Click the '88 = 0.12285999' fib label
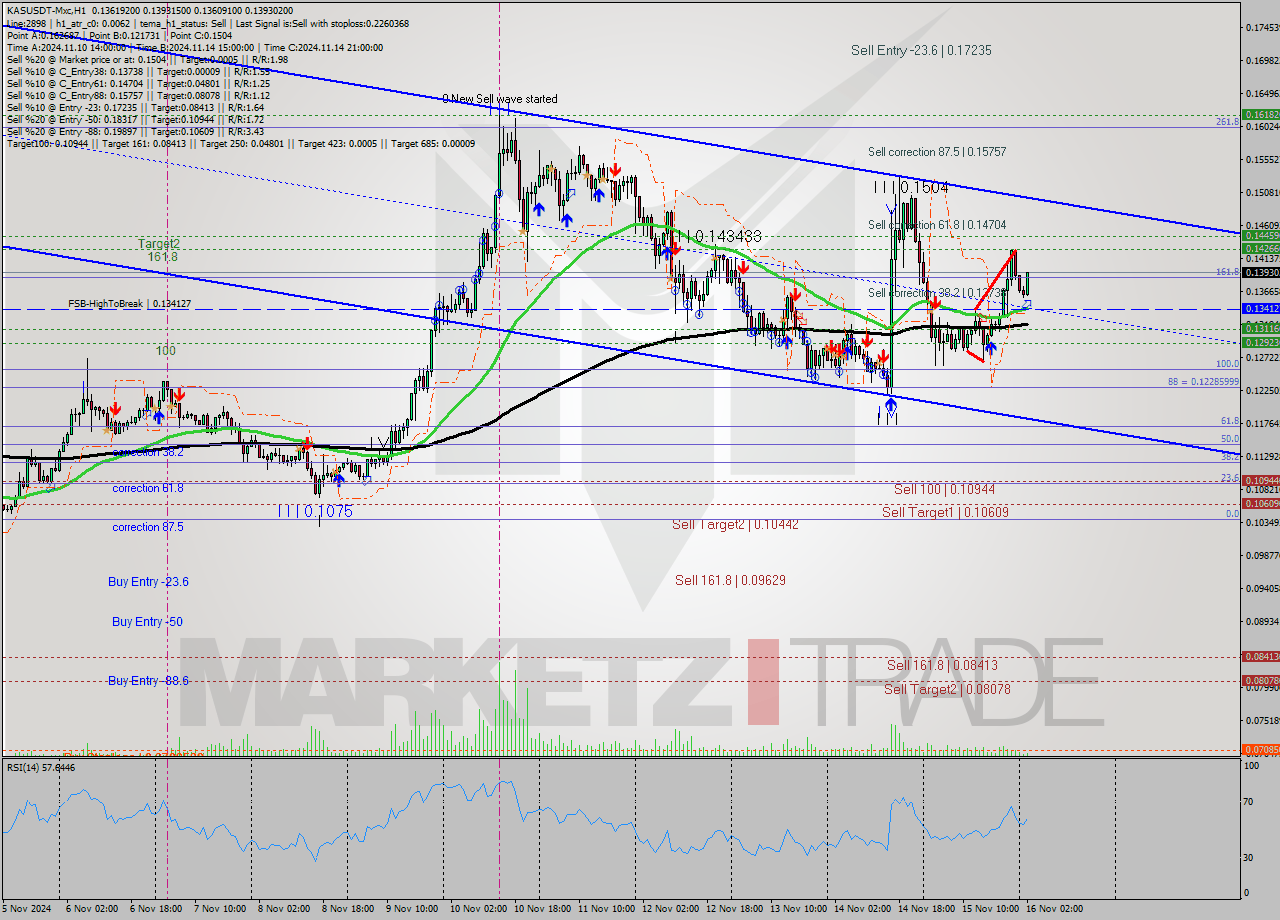 pos(1203,382)
